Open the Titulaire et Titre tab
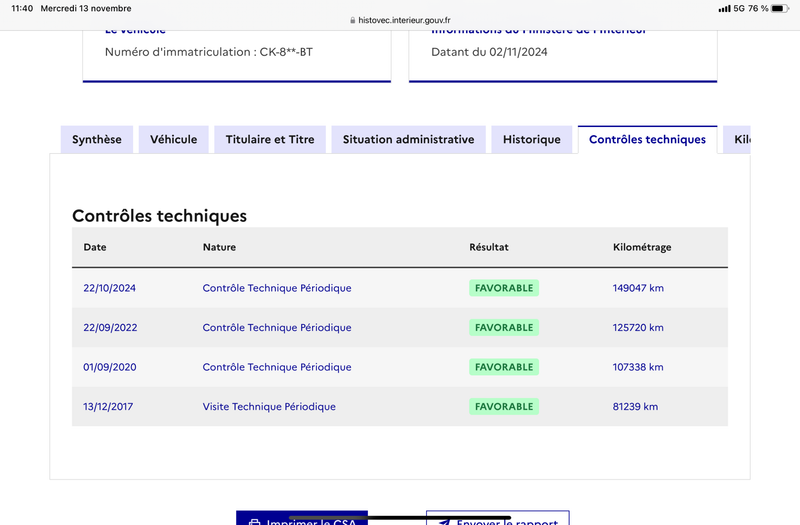Screen dimensions: 800x525 270,139
